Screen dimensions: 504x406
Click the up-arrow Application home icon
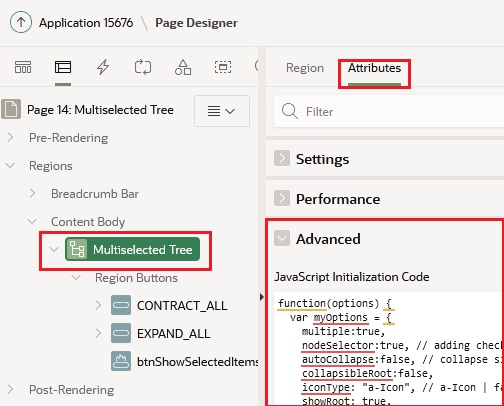21,22
